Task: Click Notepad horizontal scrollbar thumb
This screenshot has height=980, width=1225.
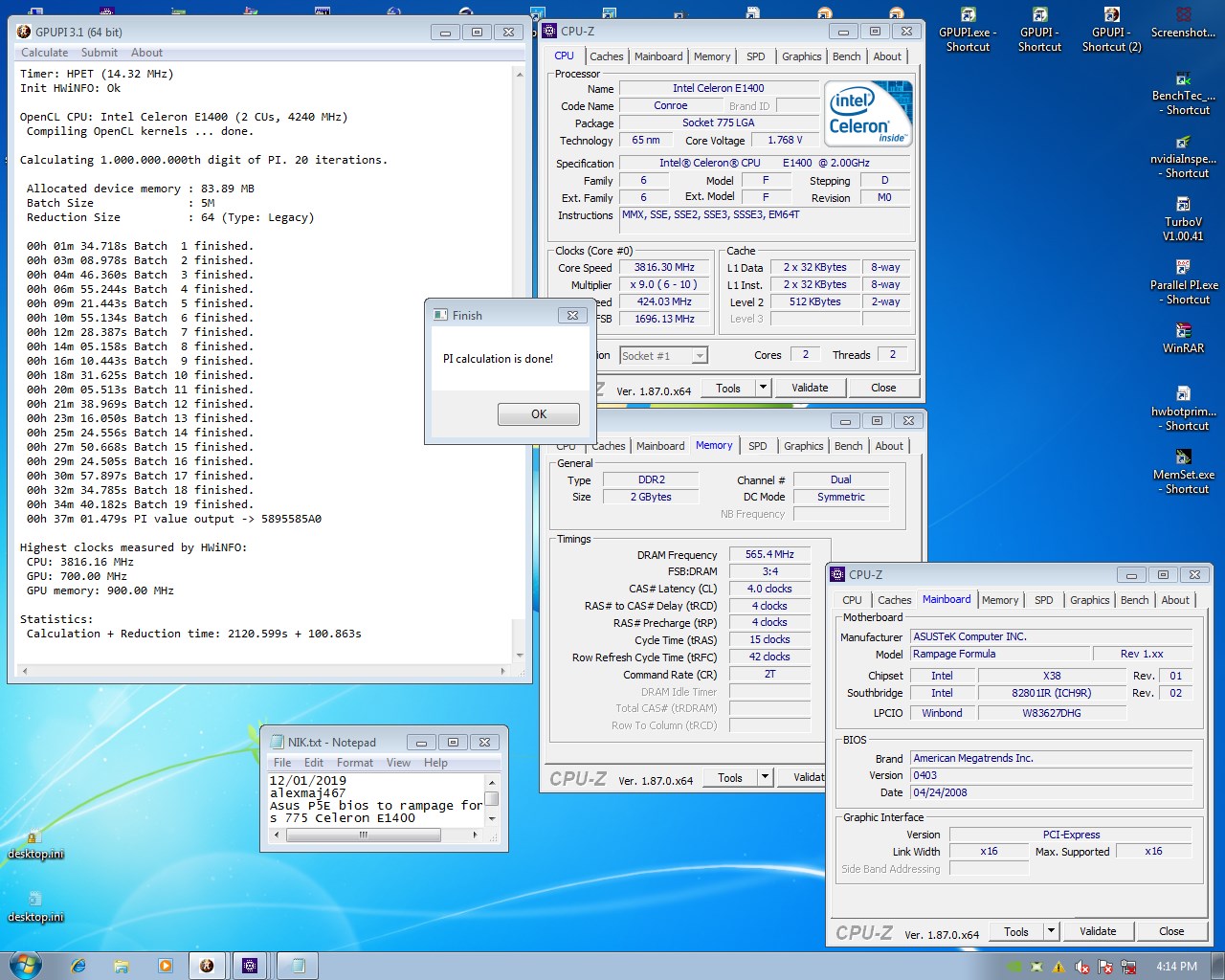Action: 363,835
